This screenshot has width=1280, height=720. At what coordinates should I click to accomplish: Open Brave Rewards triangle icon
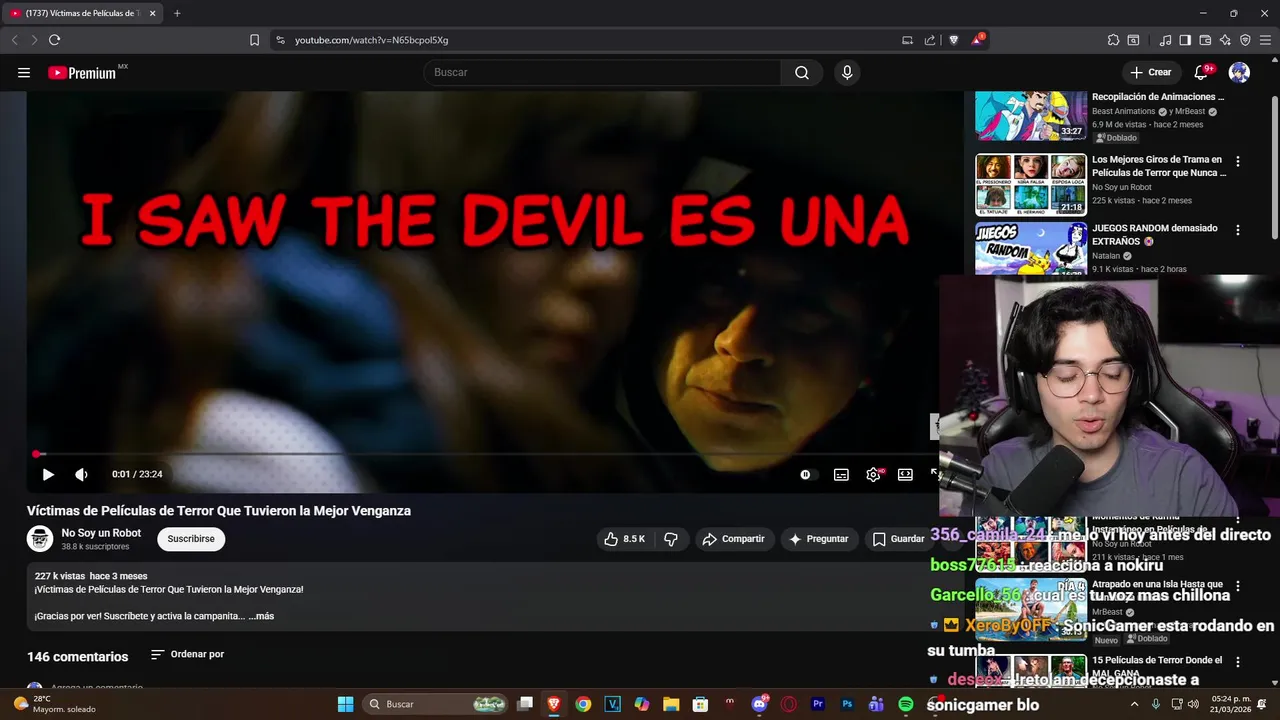click(x=978, y=40)
